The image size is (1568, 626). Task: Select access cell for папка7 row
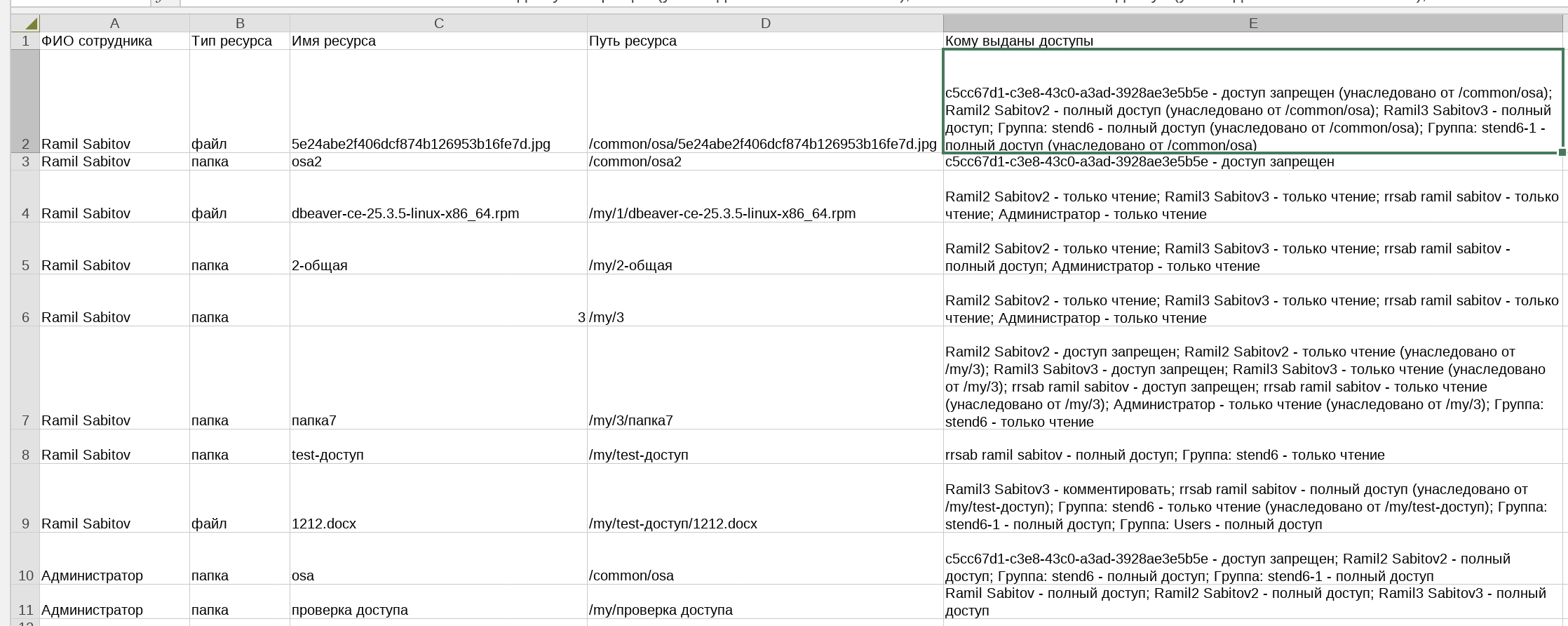1253,378
